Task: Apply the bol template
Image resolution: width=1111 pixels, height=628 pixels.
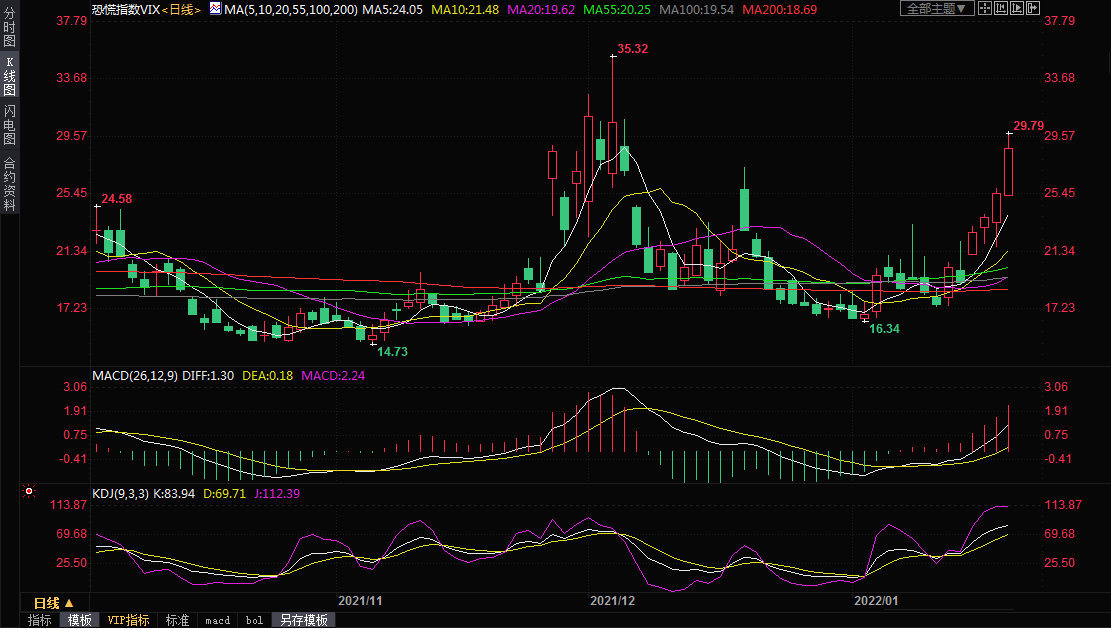Action: pyautogui.click(x=254, y=620)
